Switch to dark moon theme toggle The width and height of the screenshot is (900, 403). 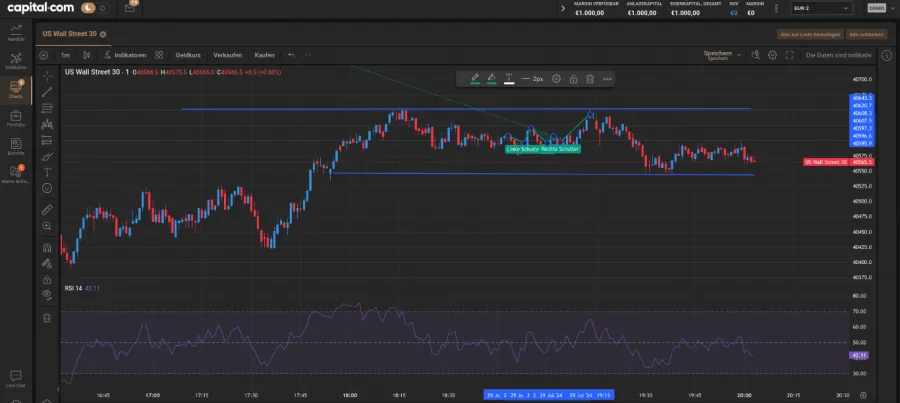(x=88, y=8)
